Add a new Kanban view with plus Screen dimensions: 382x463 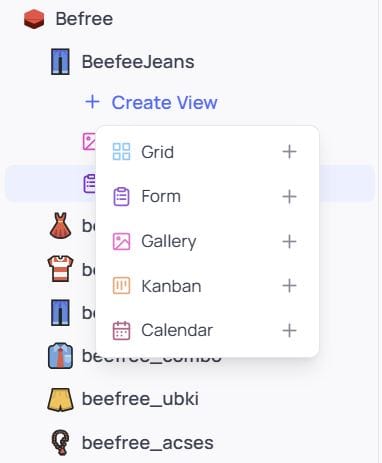coord(289,286)
